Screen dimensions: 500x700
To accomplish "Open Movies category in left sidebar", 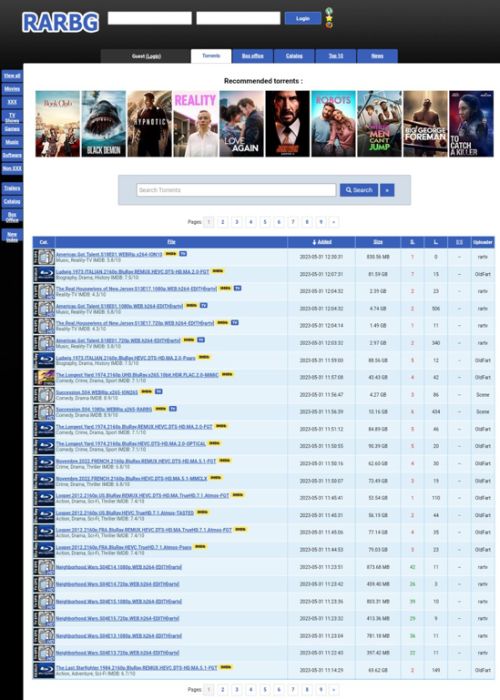I will pyautogui.click(x=12, y=89).
